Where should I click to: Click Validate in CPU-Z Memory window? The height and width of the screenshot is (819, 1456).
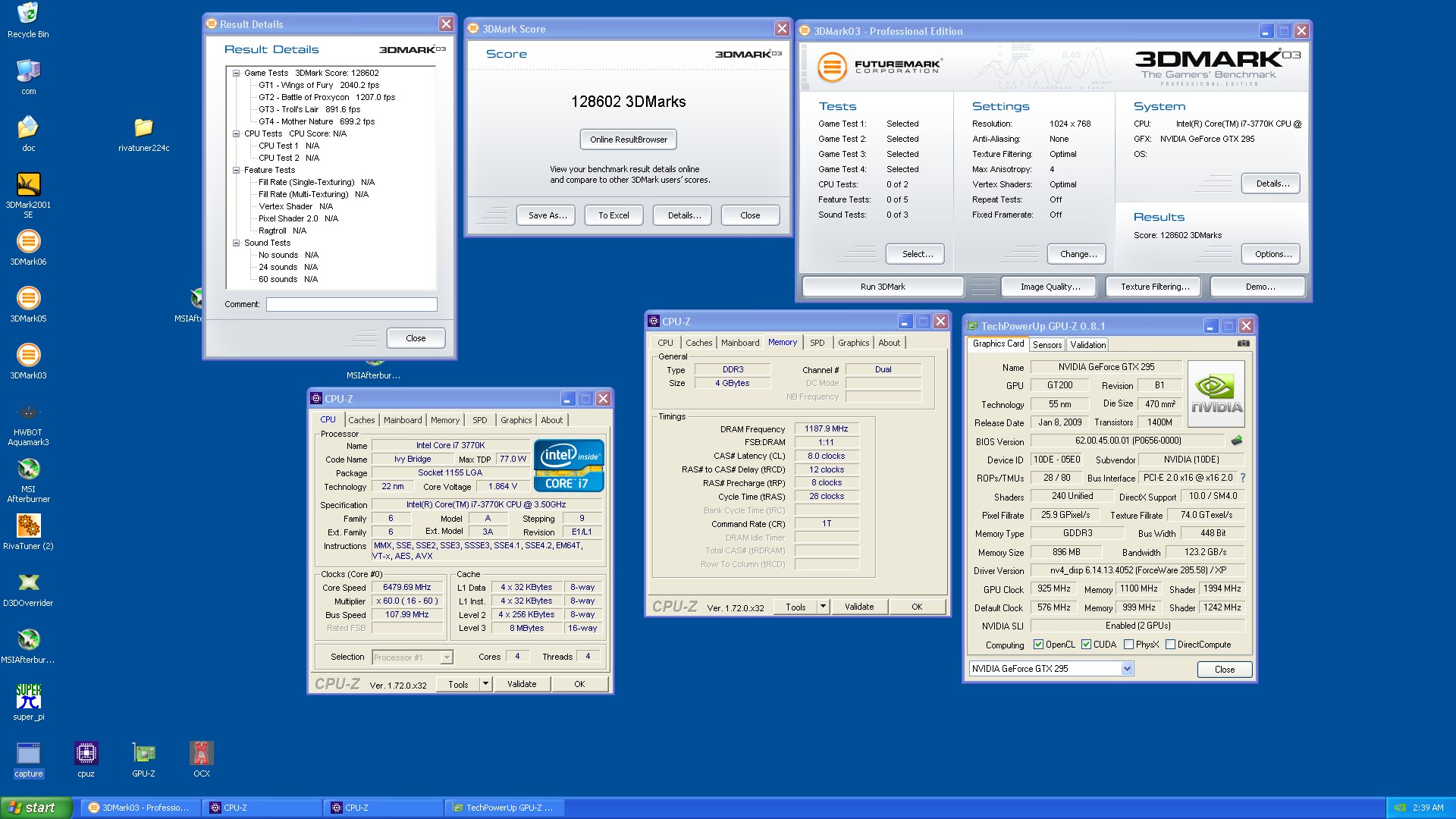[859, 607]
